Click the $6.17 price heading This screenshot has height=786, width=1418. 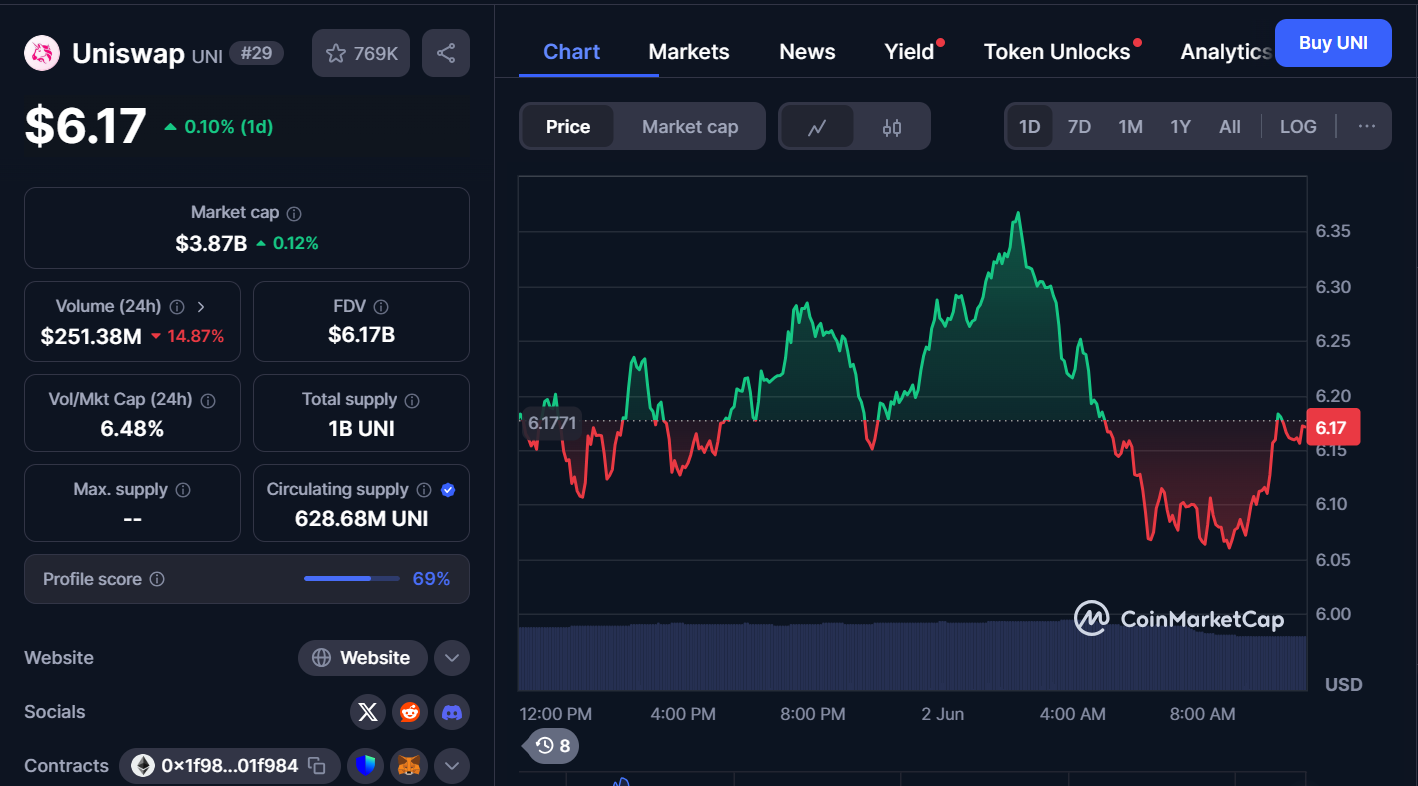pos(86,126)
